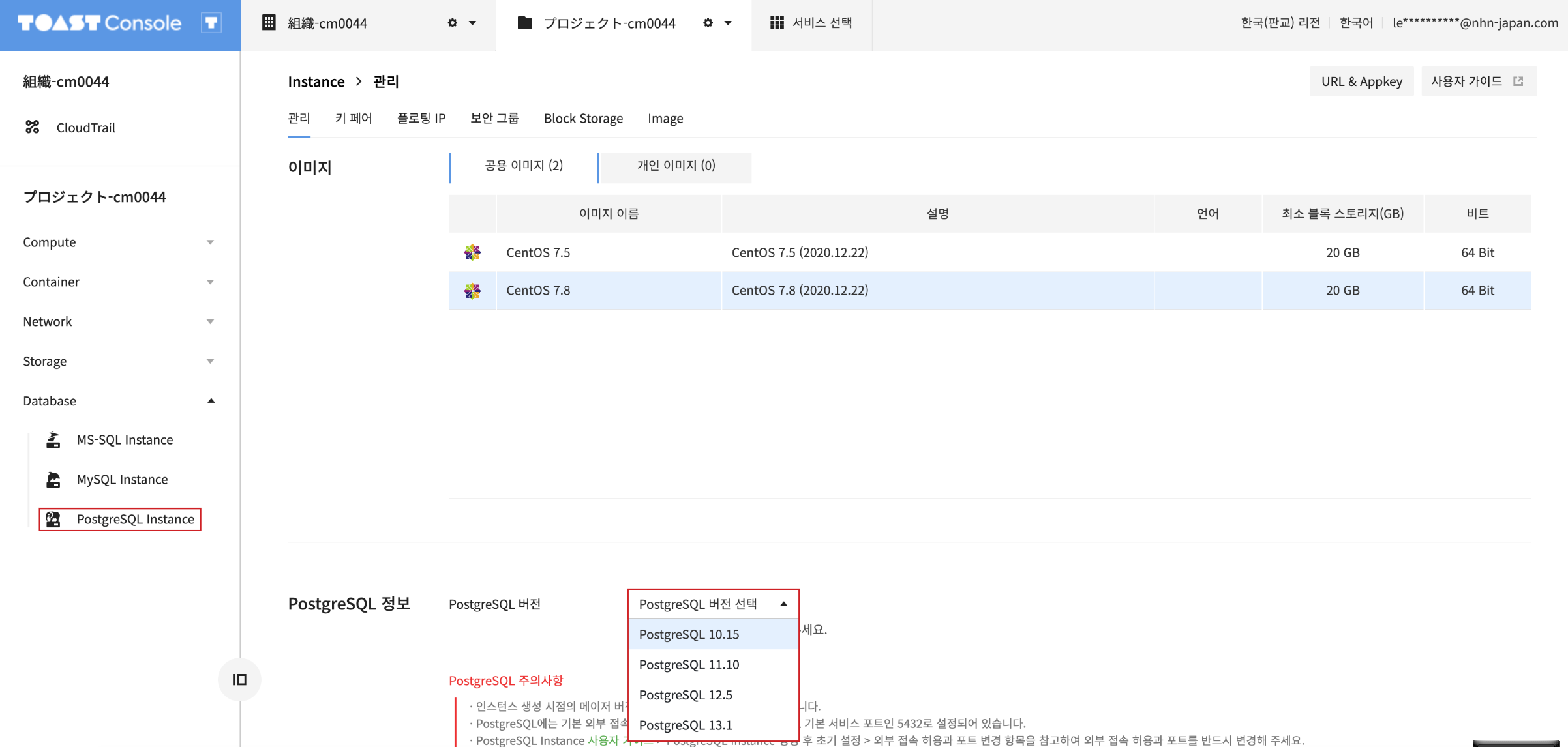
Task: Click the CloudTrail icon in sidebar
Action: pos(33,127)
